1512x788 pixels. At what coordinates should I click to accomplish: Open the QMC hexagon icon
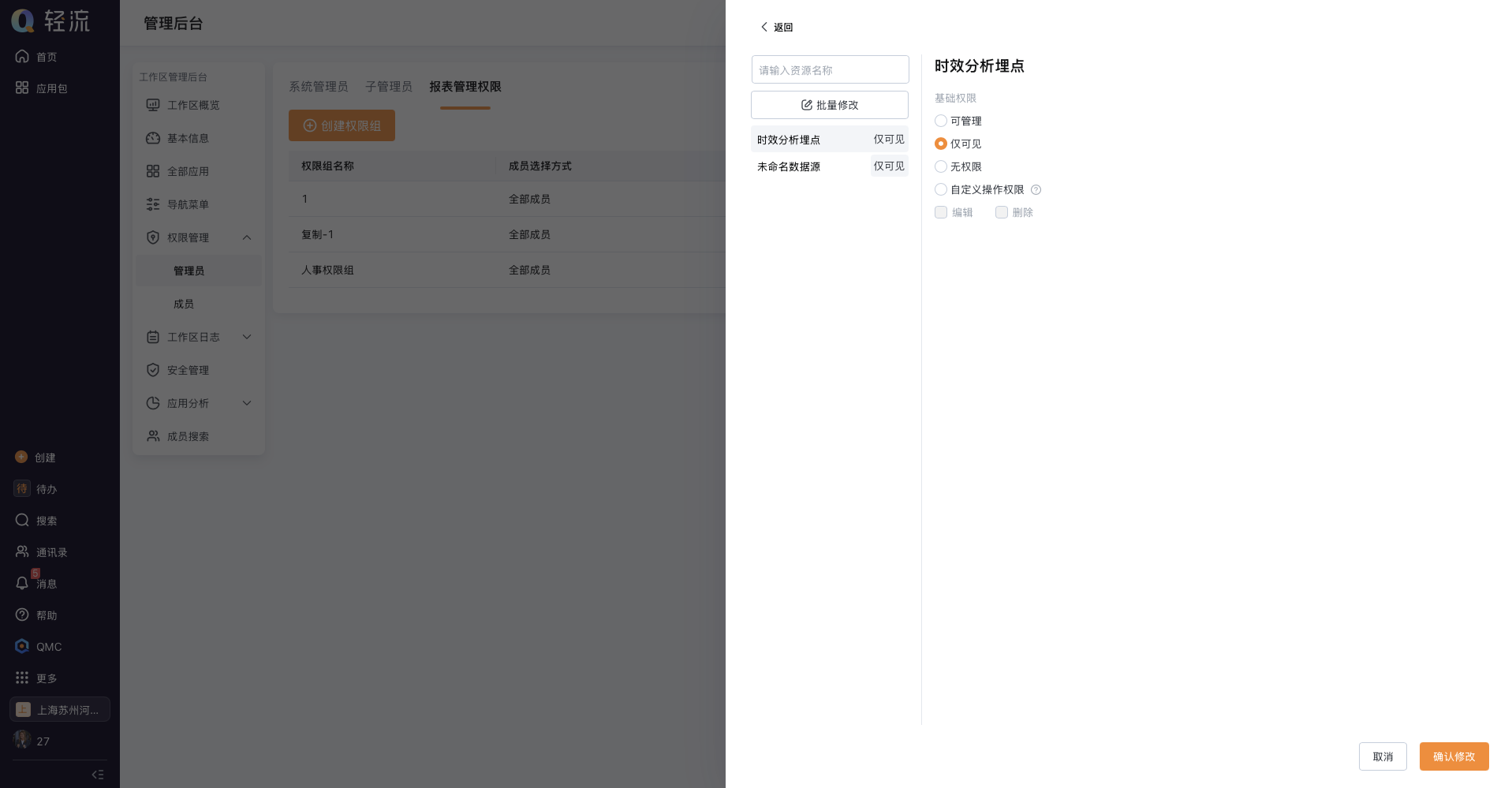[x=22, y=646]
